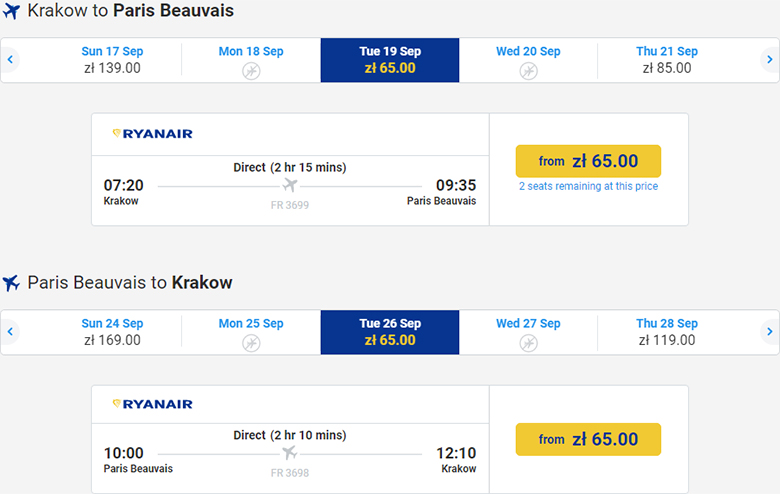
Task: Choose the Thu 28 Sep return date
Action: pos(667,332)
